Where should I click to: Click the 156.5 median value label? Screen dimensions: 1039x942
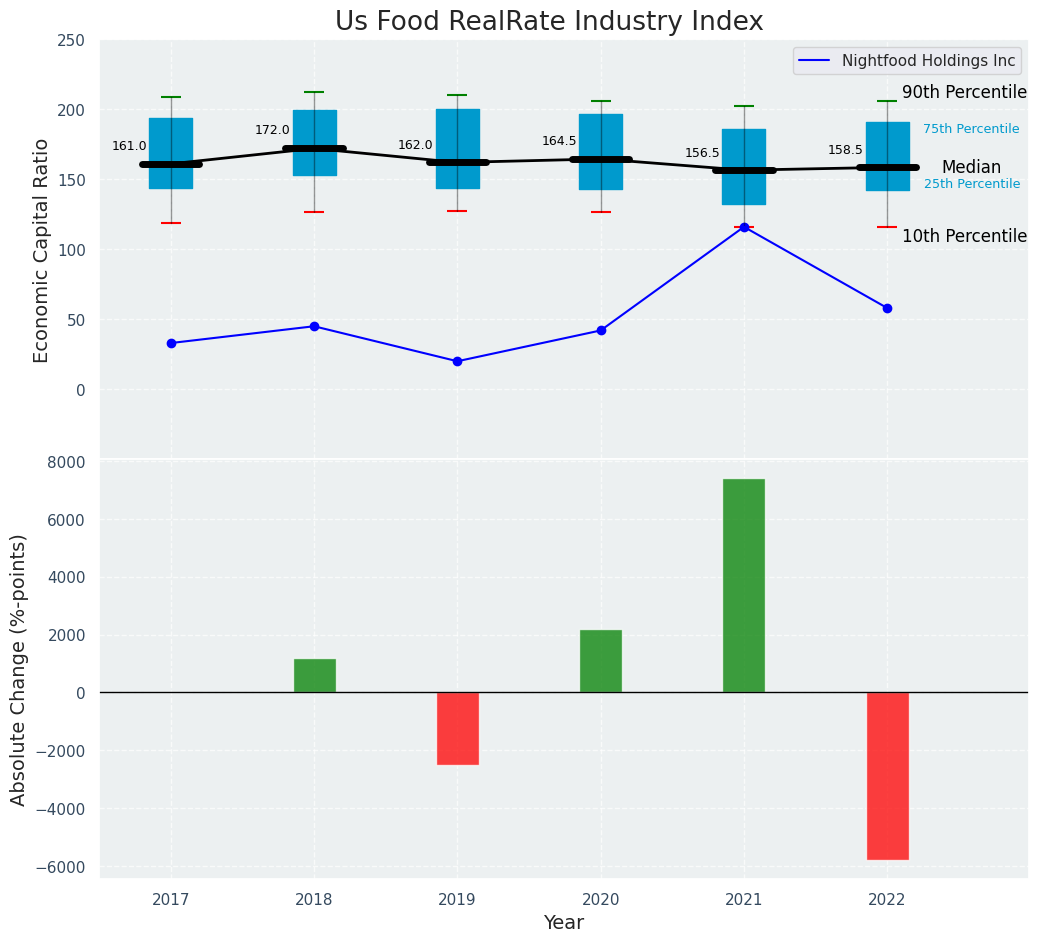coord(702,153)
